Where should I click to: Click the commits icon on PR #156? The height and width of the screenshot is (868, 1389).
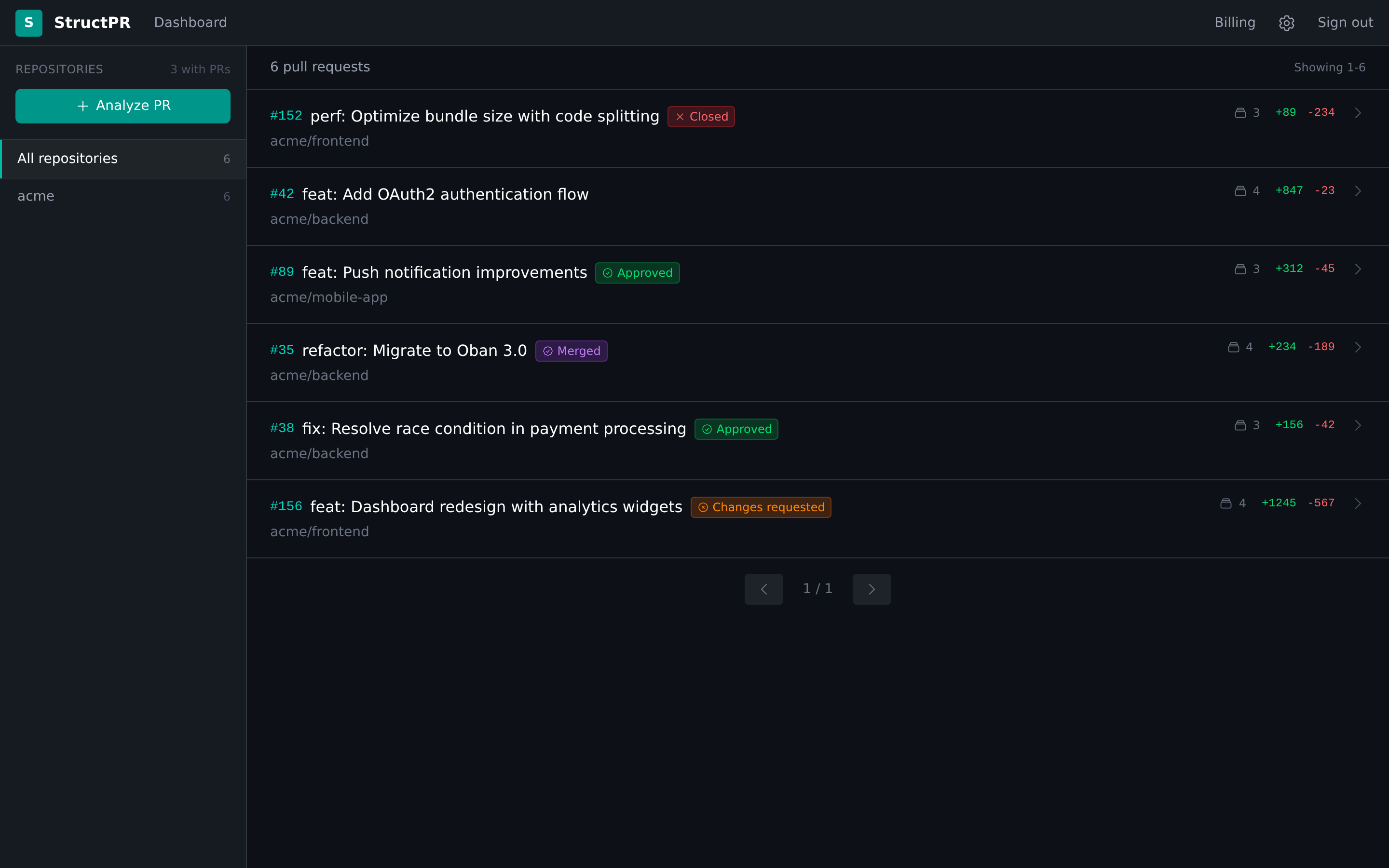pyautogui.click(x=1225, y=503)
